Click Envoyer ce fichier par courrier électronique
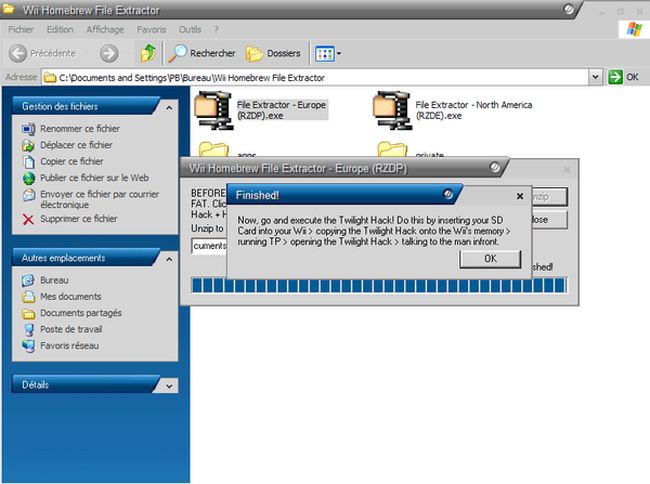 (99, 199)
